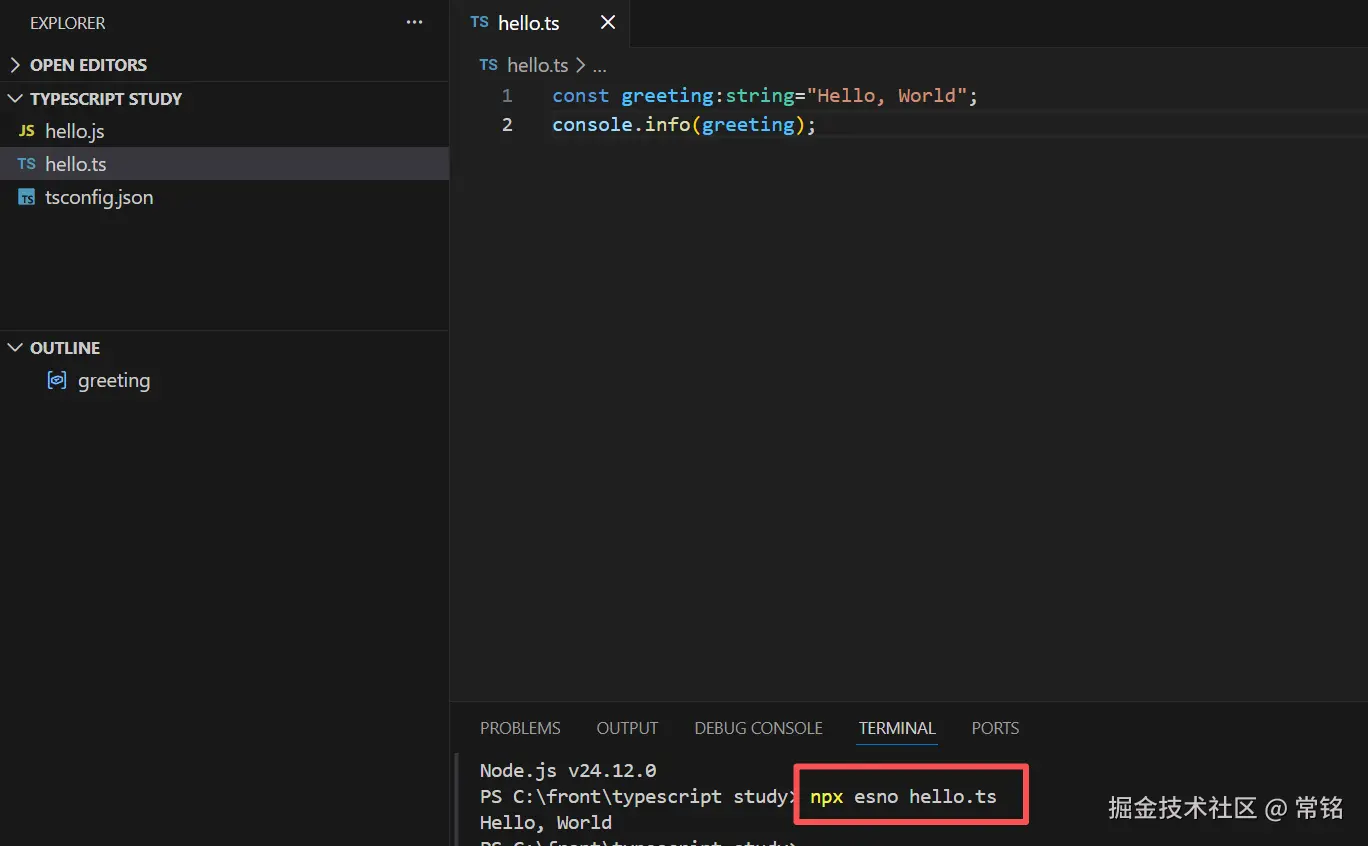The height and width of the screenshot is (846, 1368).
Task: Select the TERMINAL panel tab
Action: 897,728
